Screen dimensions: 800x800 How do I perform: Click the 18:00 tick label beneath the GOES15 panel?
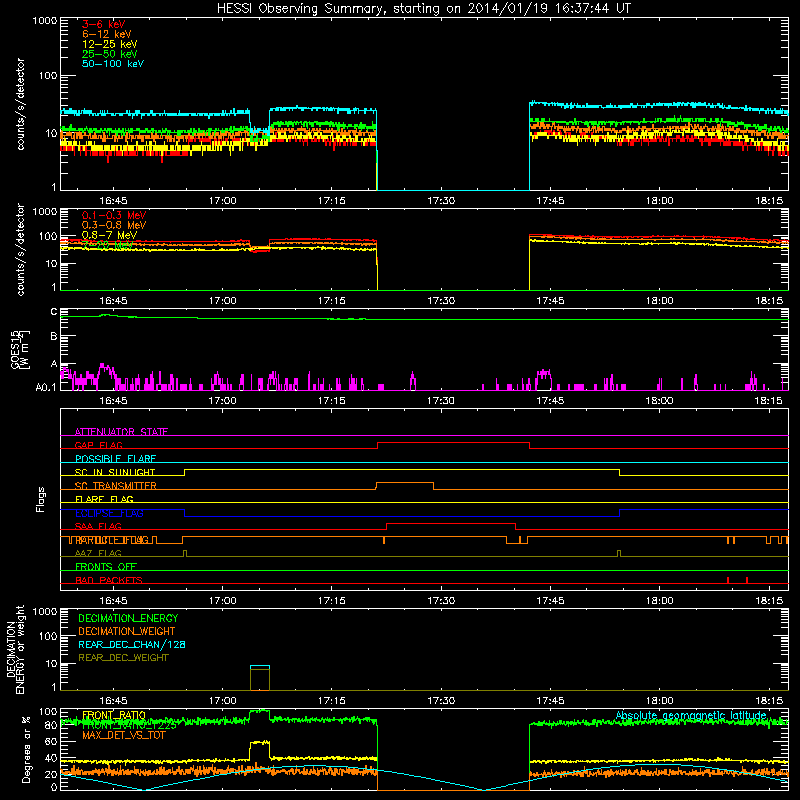tap(659, 401)
